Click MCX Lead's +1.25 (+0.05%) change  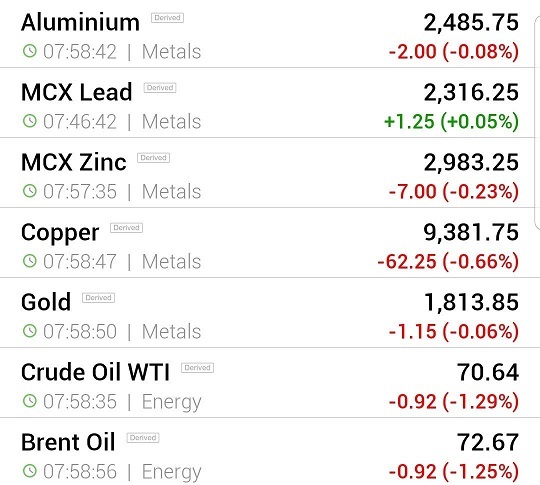pyautogui.click(x=451, y=121)
